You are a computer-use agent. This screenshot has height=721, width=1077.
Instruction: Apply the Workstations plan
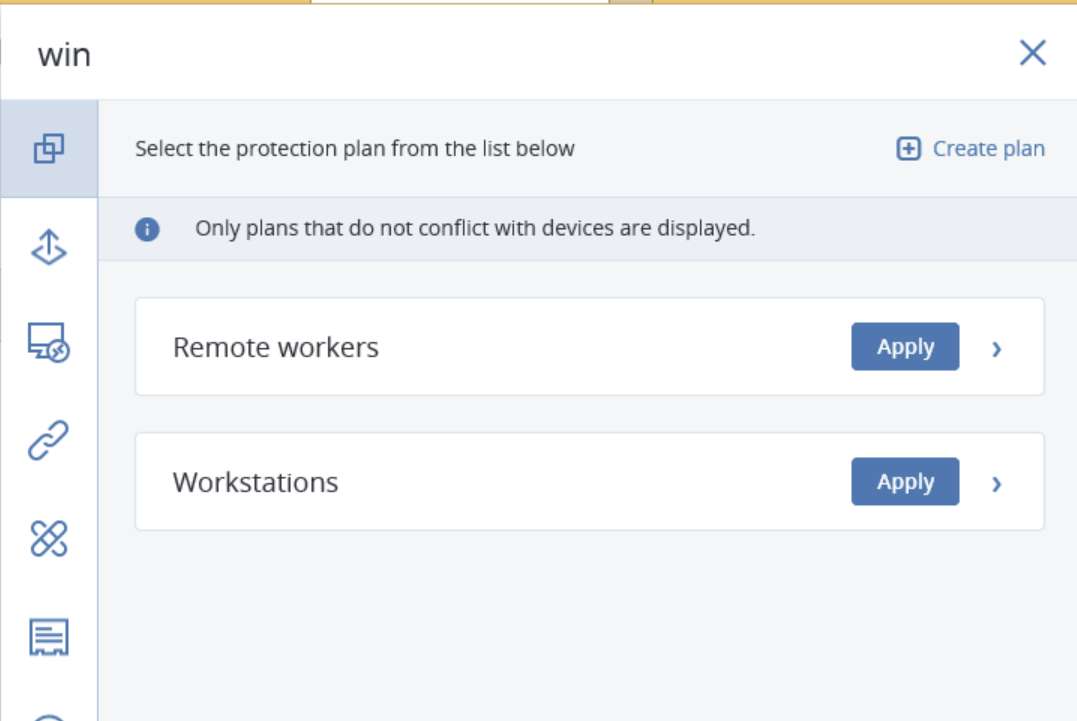(x=905, y=481)
